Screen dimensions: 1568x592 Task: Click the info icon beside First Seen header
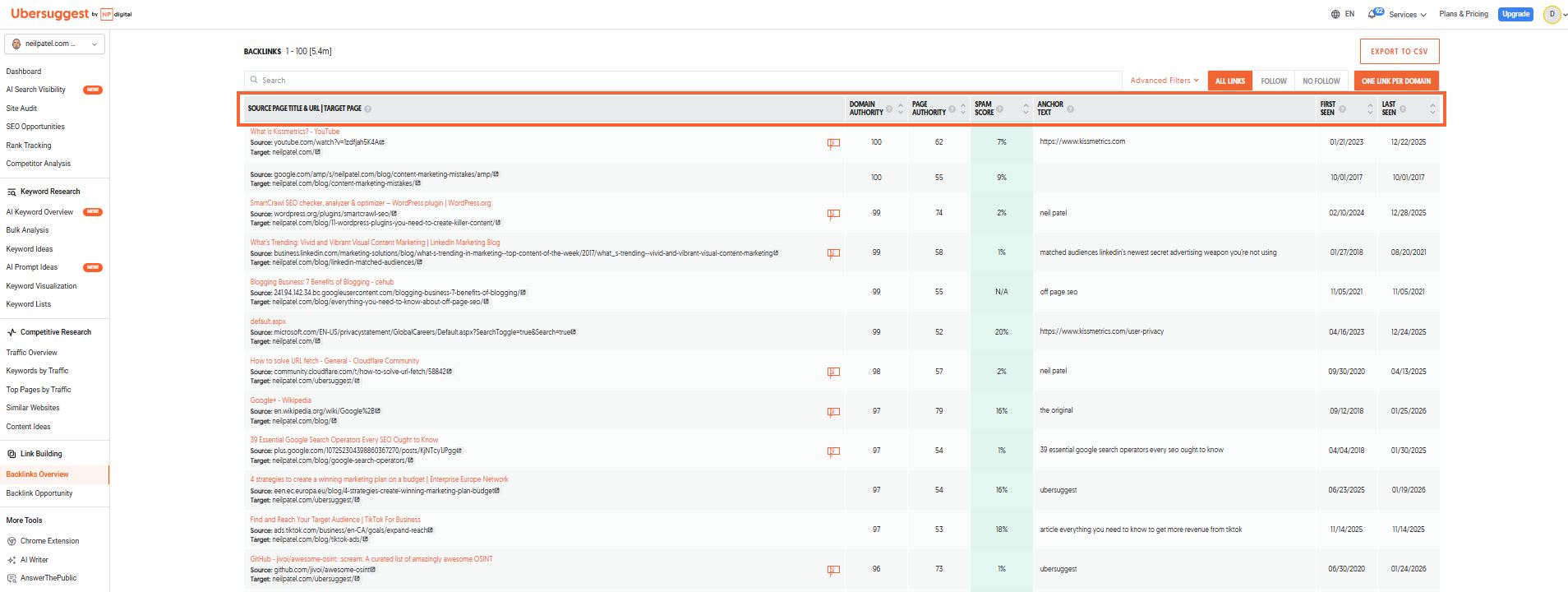coord(1342,109)
